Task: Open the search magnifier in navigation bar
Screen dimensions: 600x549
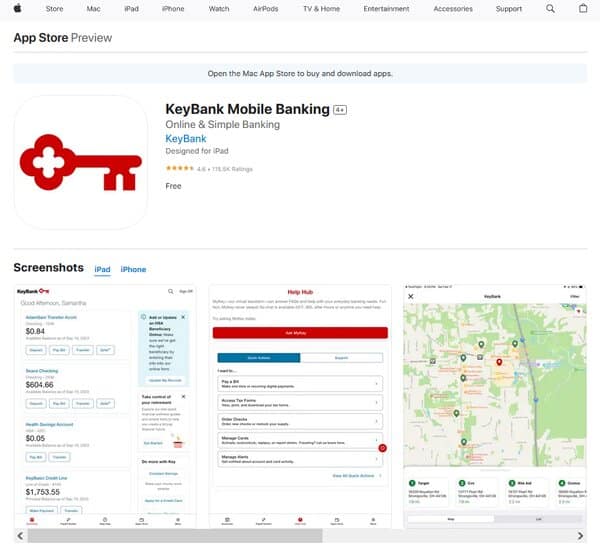Action: [550, 8]
